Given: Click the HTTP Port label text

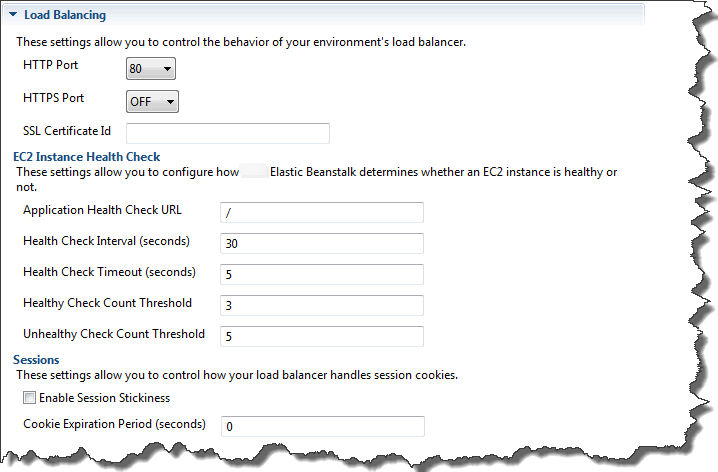Looking at the screenshot, I should click(x=51, y=66).
